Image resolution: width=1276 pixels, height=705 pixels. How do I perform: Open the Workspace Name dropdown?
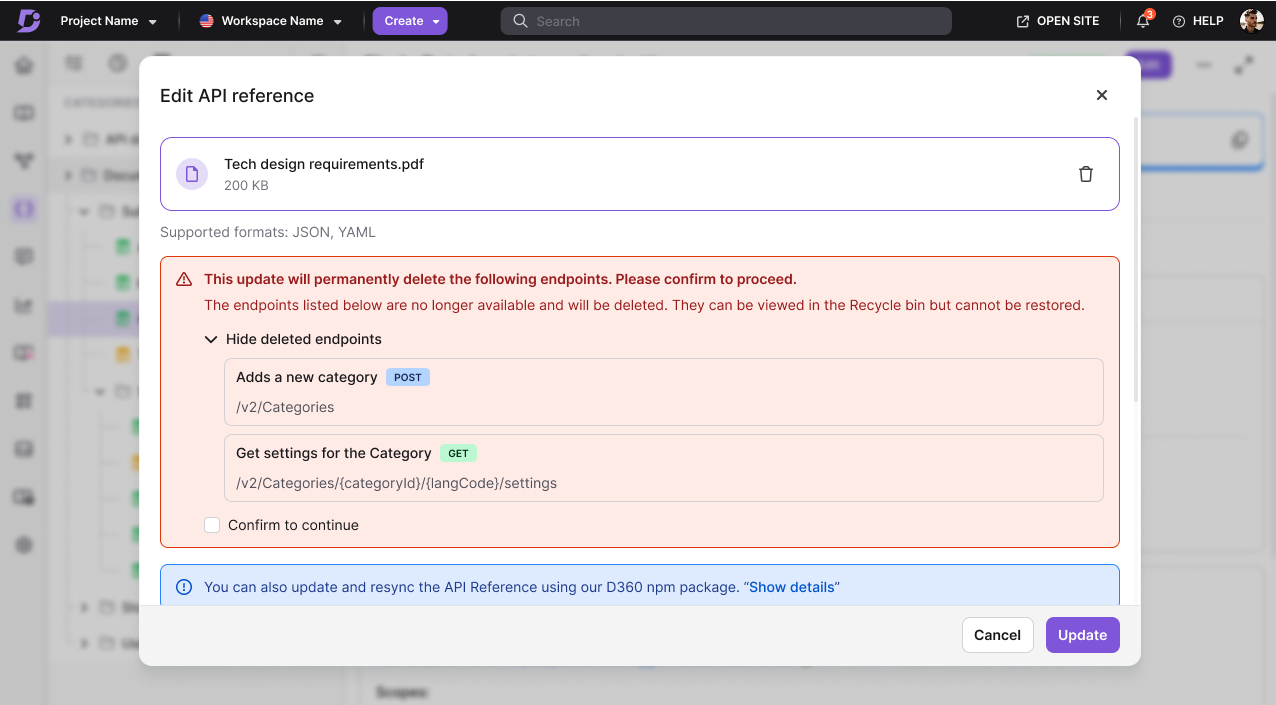[271, 21]
